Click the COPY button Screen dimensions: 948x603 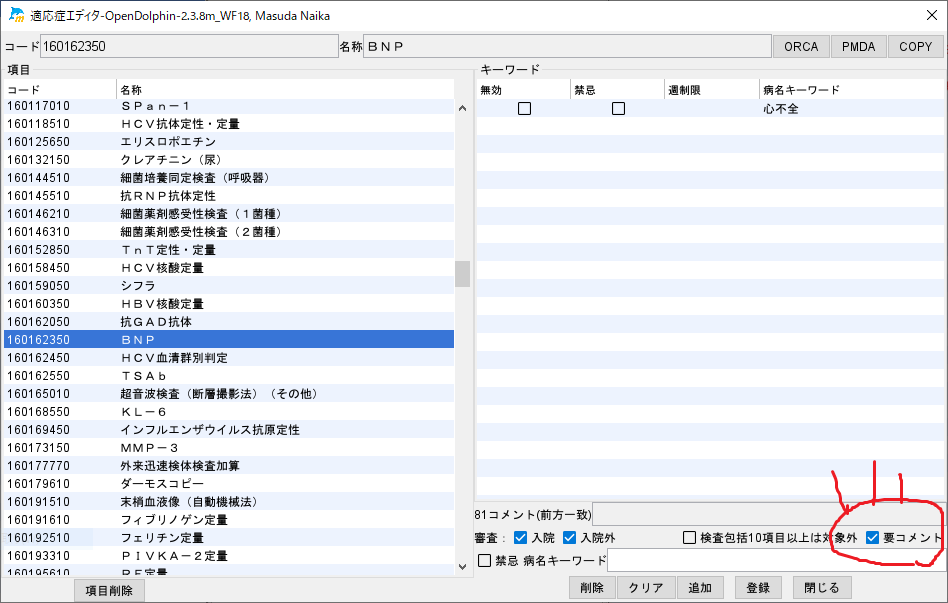click(x=915, y=47)
